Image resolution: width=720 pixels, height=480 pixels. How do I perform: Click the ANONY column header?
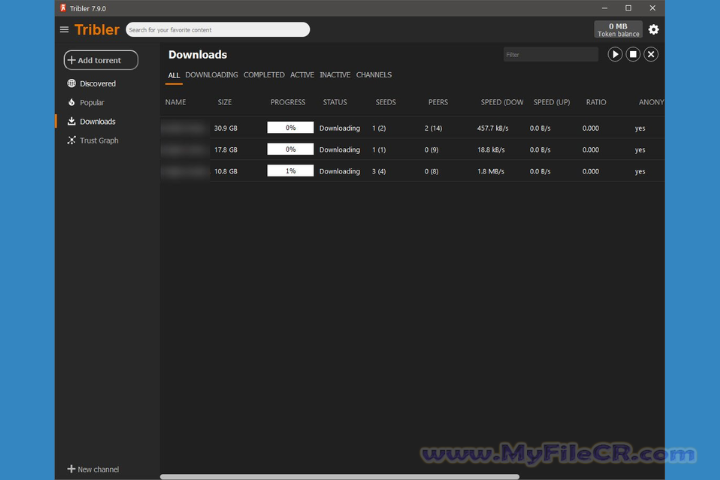651,102
